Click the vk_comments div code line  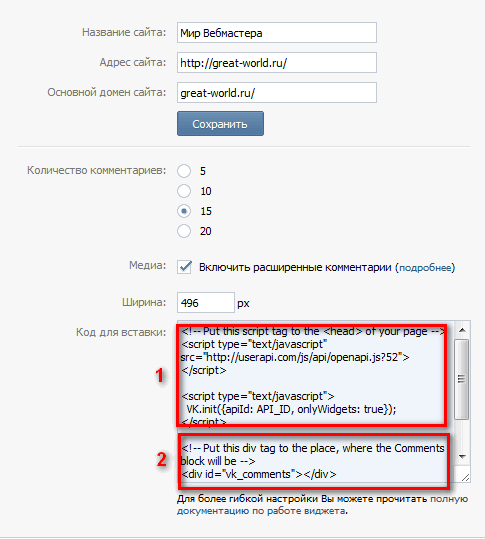[258, 474]
